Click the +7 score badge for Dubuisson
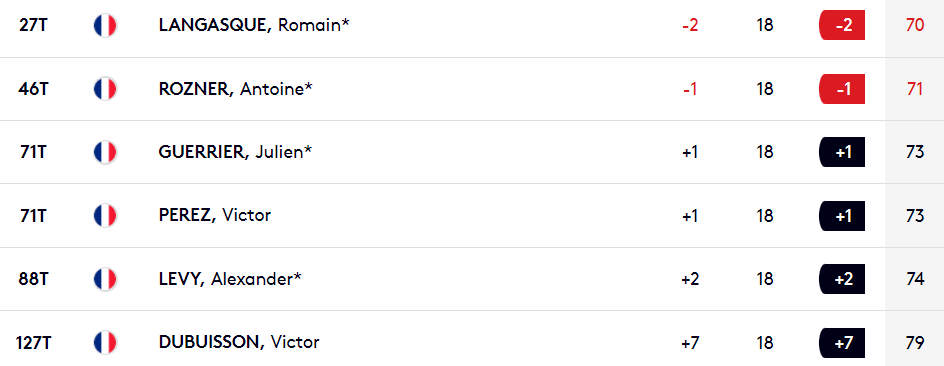This screenshot has height=366, width=944. click(842, 343)
